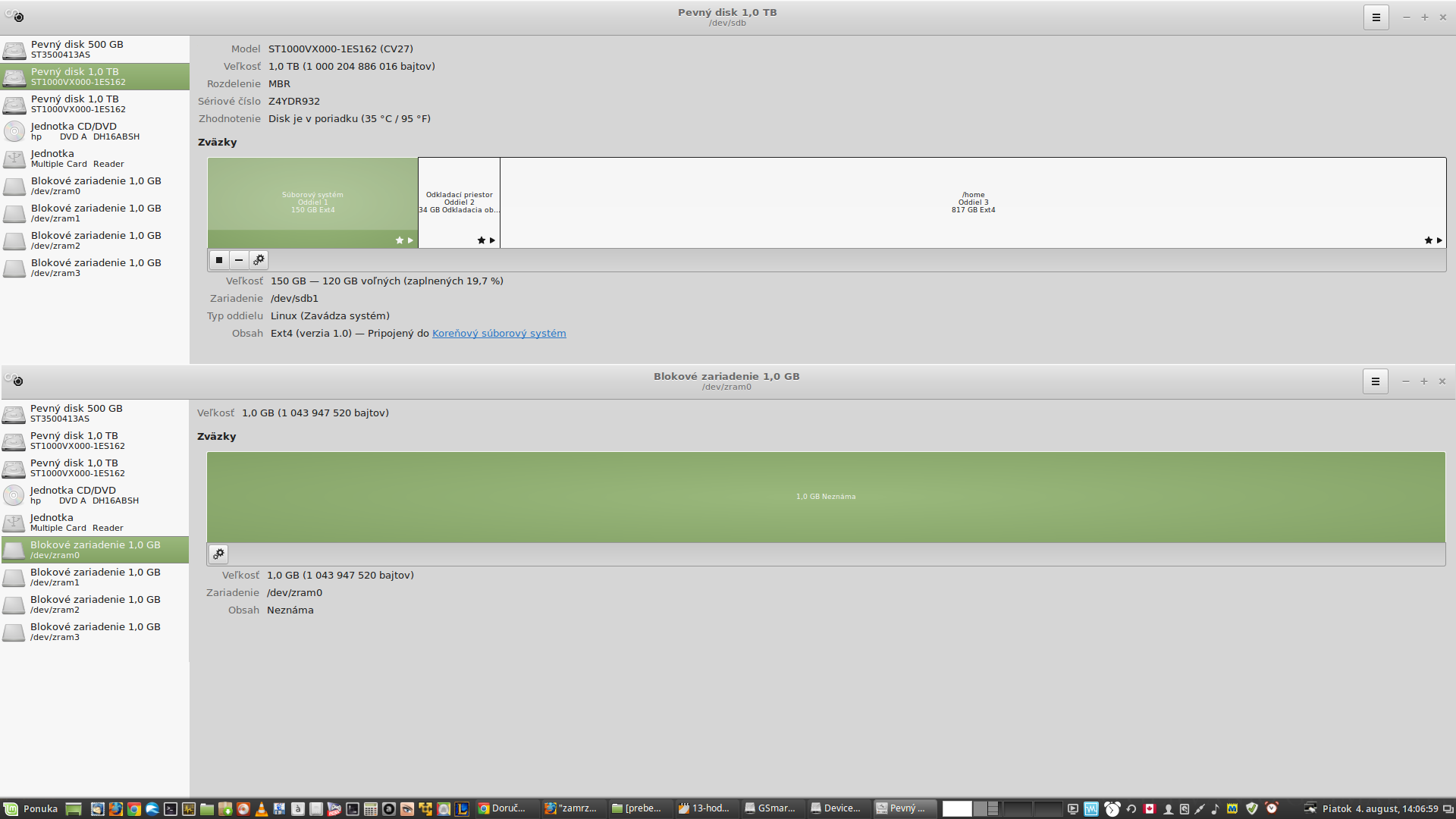Unmount the selected partition with stop button
Screen dimensions: 1456x819
219,260
